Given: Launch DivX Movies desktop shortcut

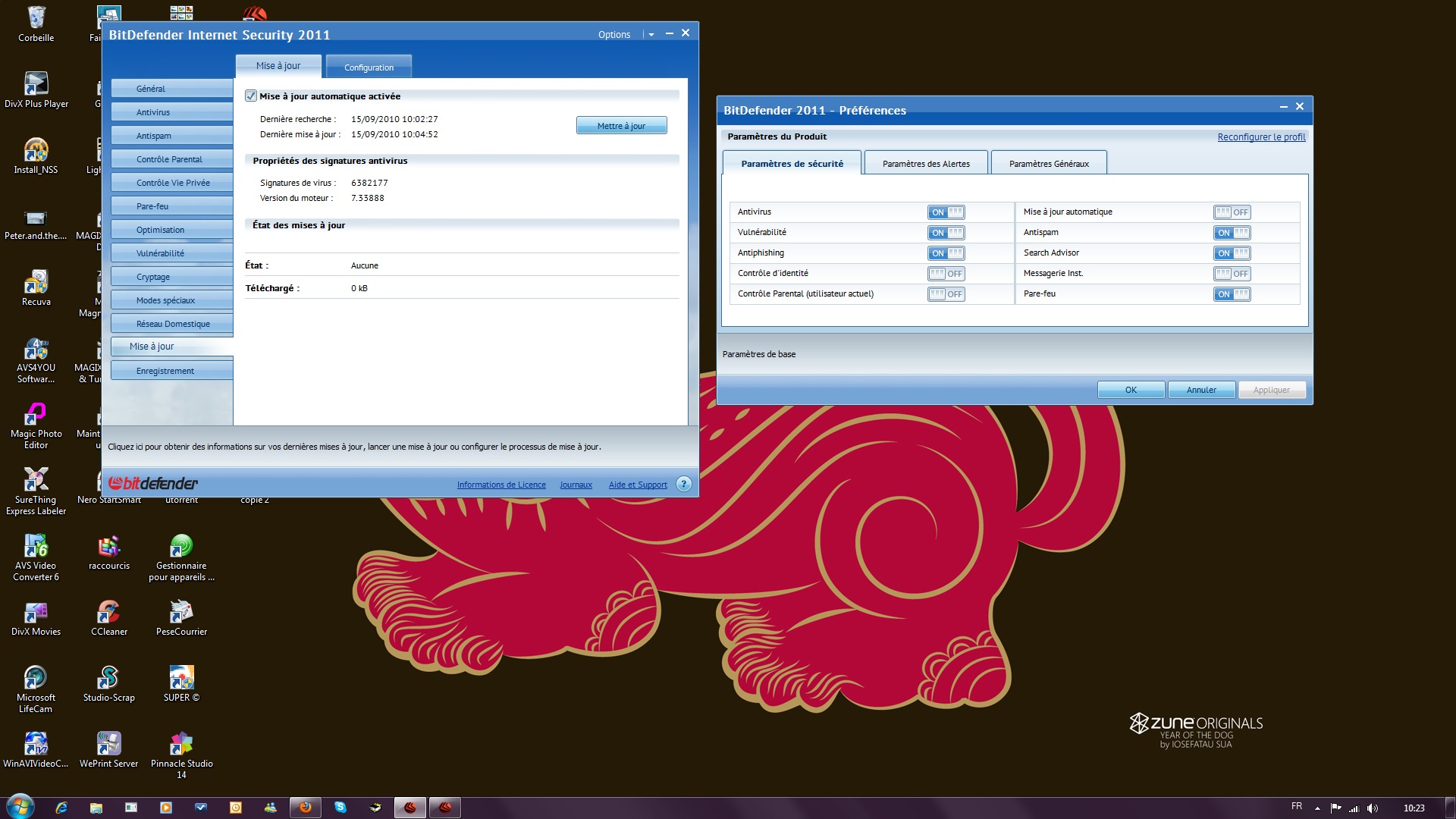Looking at the screenshot, I should (x=36, y=617).
